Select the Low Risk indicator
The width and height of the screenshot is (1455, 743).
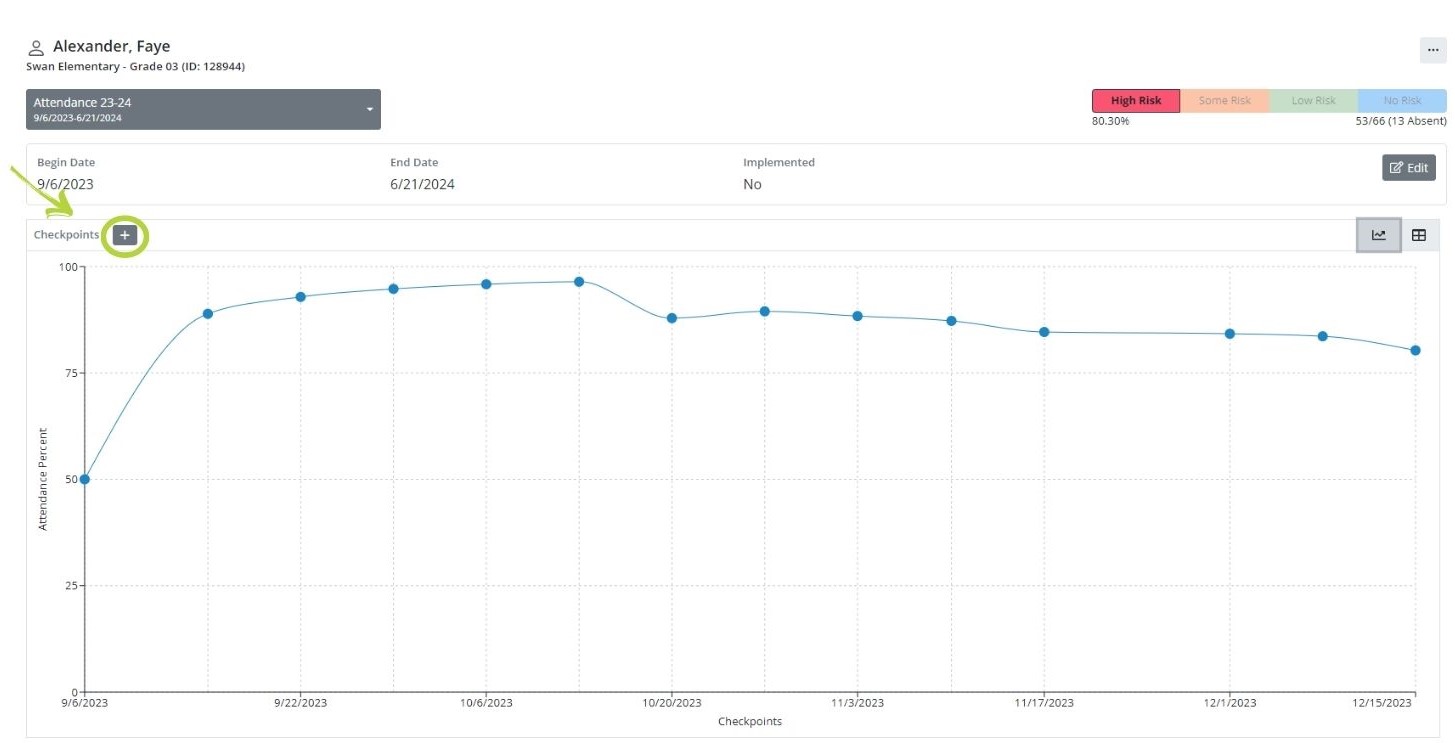point(1313,101)
